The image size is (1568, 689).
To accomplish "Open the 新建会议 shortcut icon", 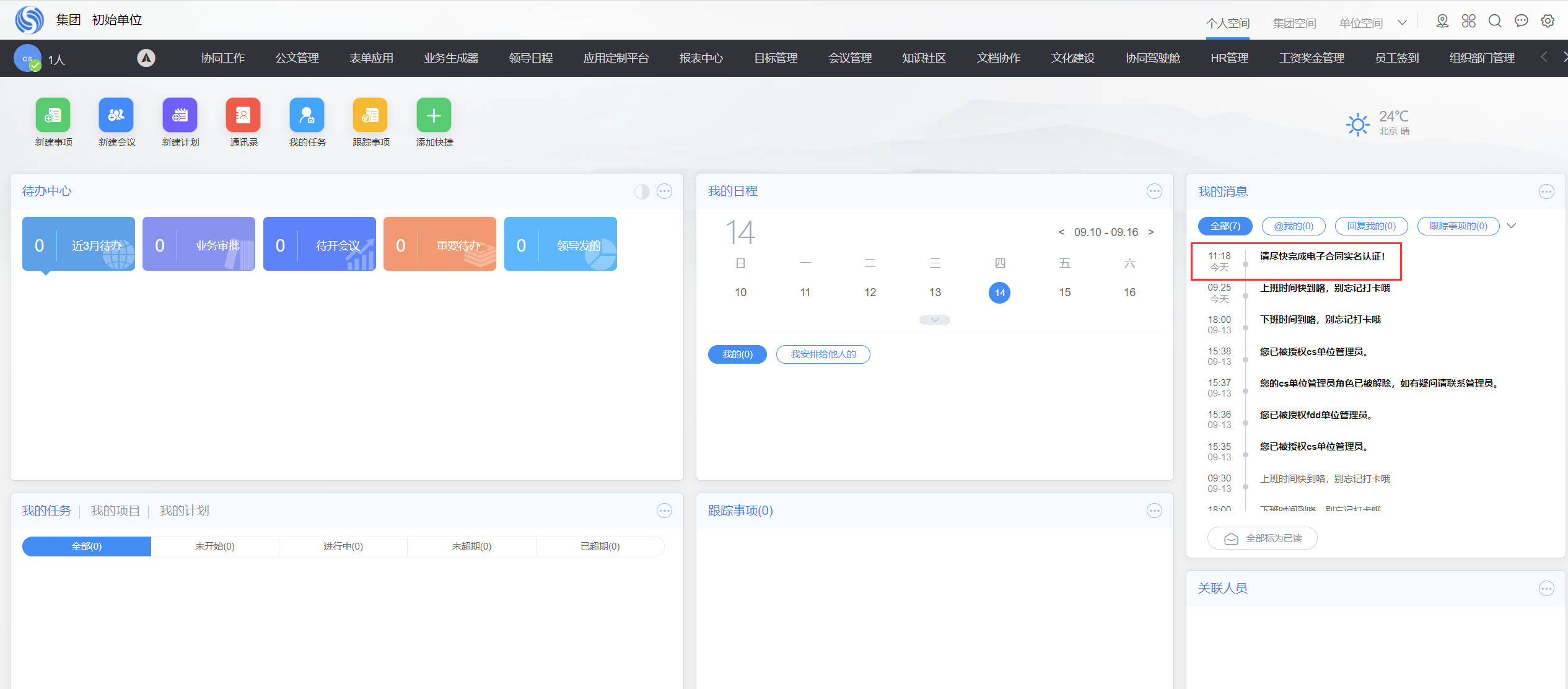I will point(116,115).
